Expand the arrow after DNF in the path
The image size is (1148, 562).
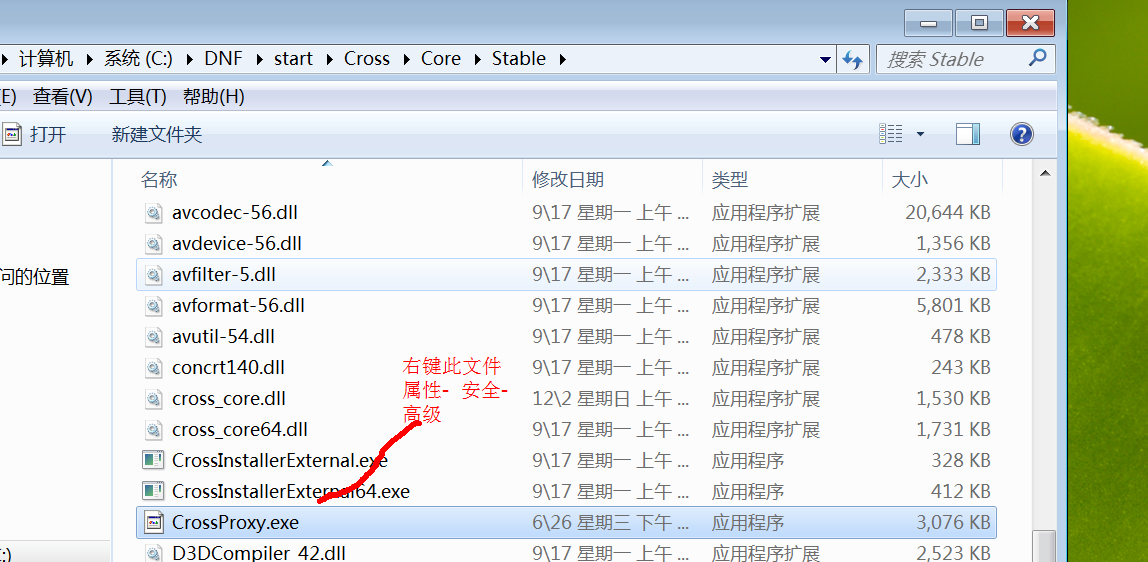259,59
